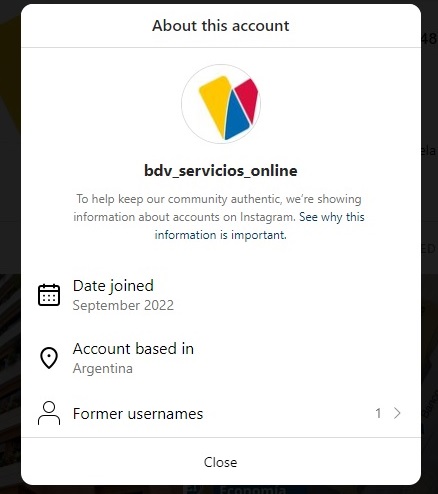Open the Former usernames row label
Image resolution: width=438 pixels, height=494 pixels.
point(138,414)
